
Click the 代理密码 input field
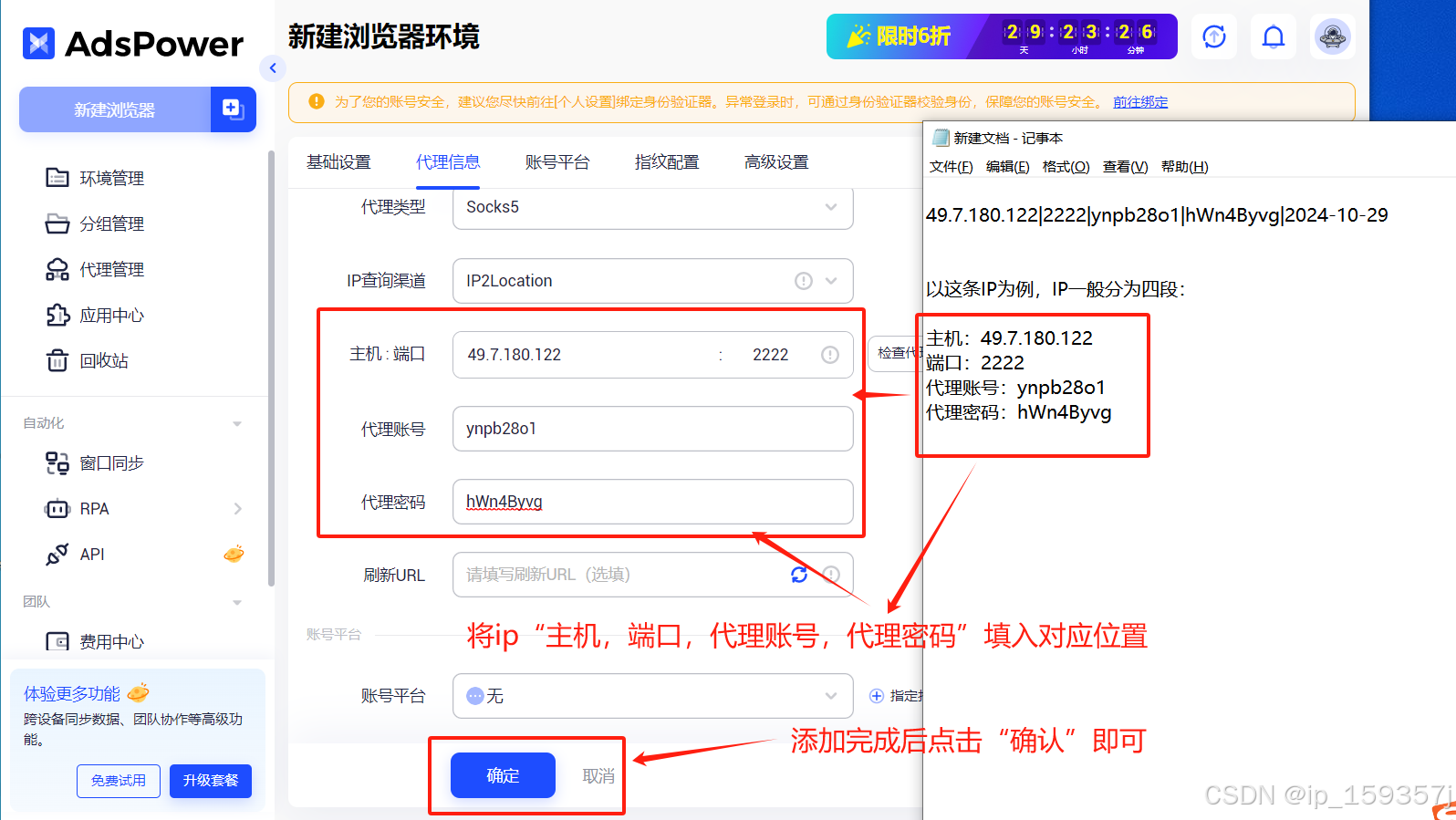653,502
